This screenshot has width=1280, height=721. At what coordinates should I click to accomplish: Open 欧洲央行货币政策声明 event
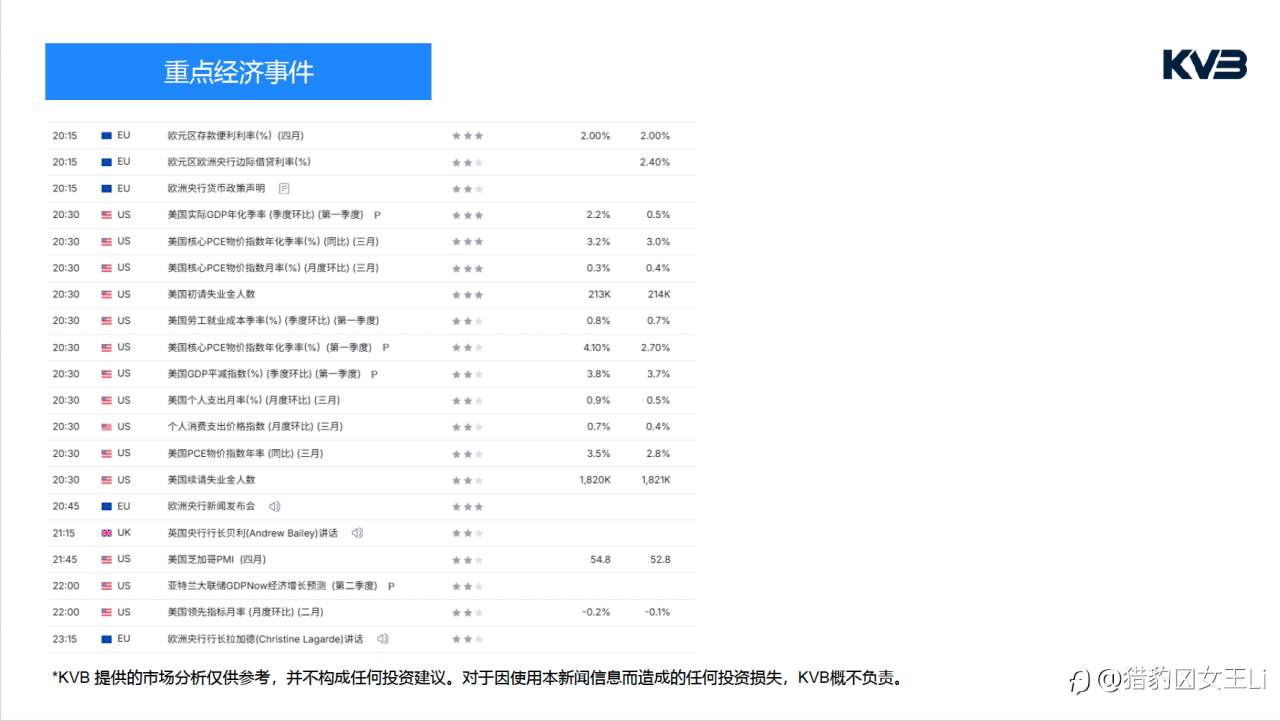click(x=216, y=188)
